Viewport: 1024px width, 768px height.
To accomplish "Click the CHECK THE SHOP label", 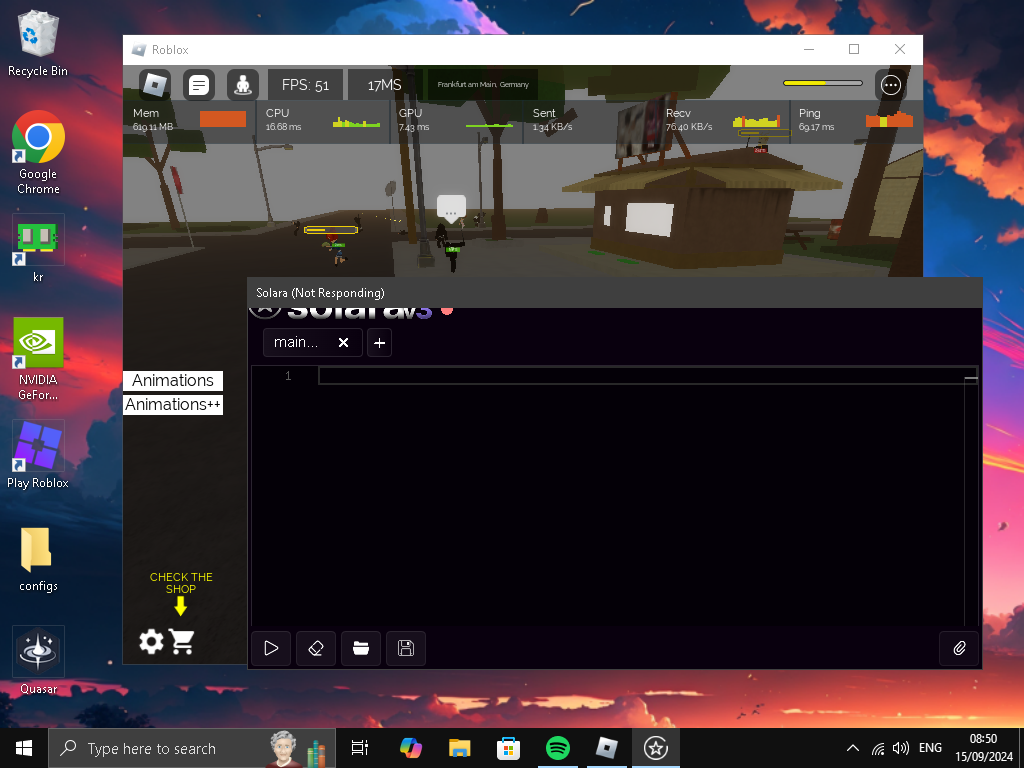I will pos(181,583).
